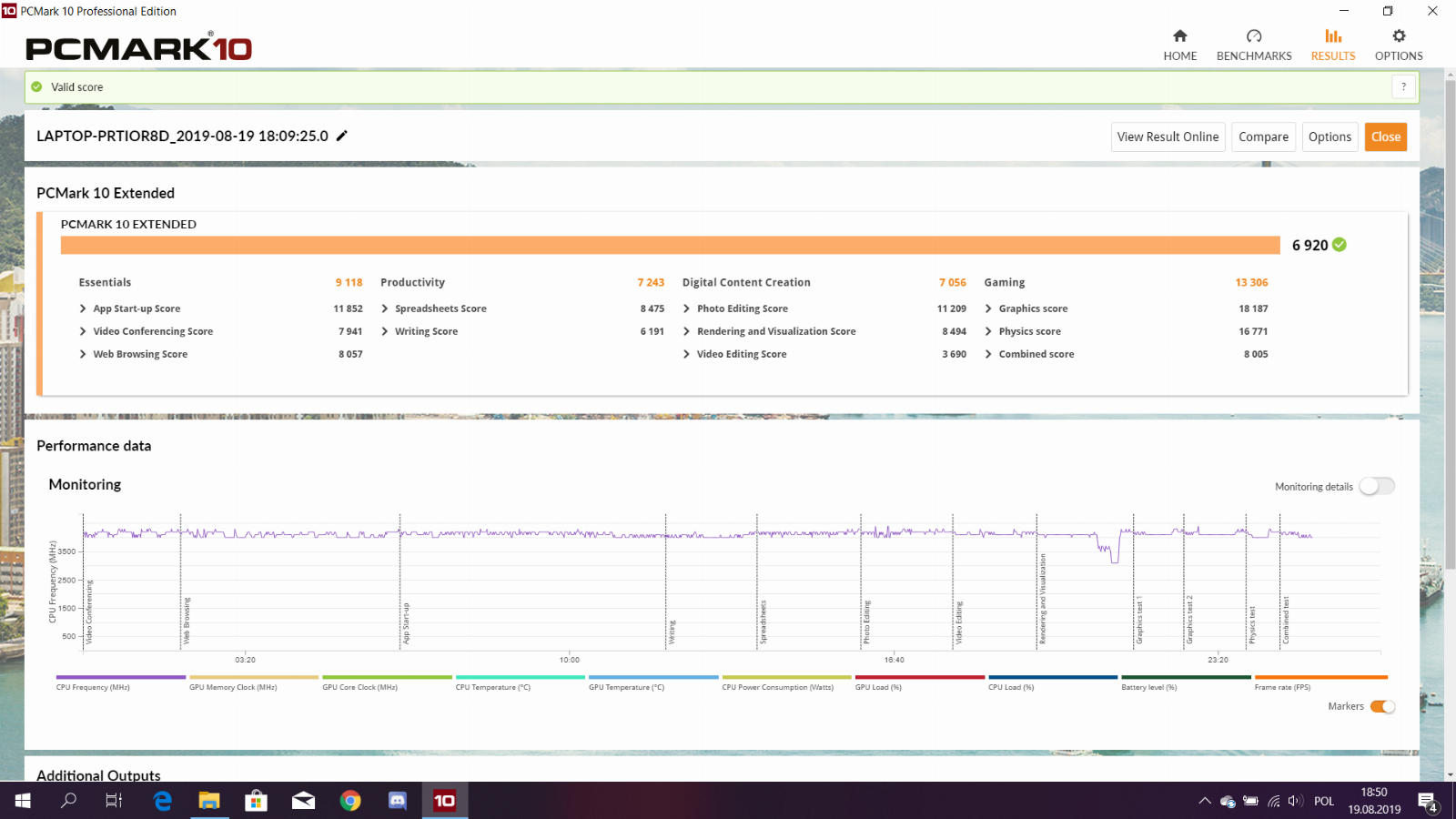Open Windows taskbar search

[x=68, y=801]
